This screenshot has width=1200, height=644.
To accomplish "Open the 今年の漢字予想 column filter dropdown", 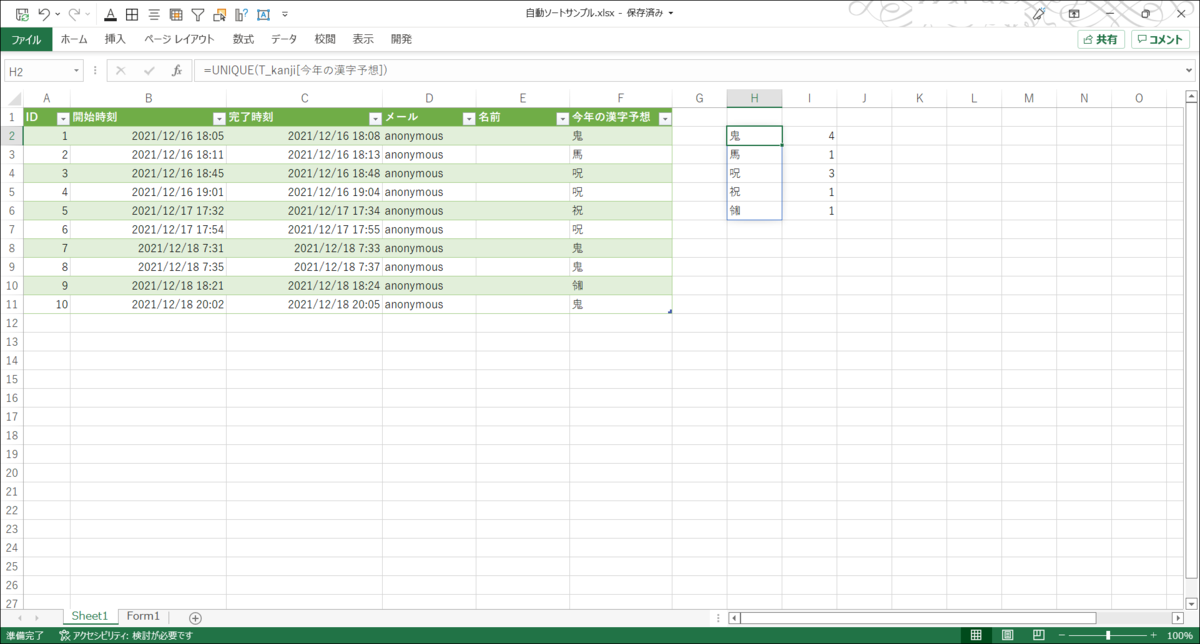I will 665,117.
